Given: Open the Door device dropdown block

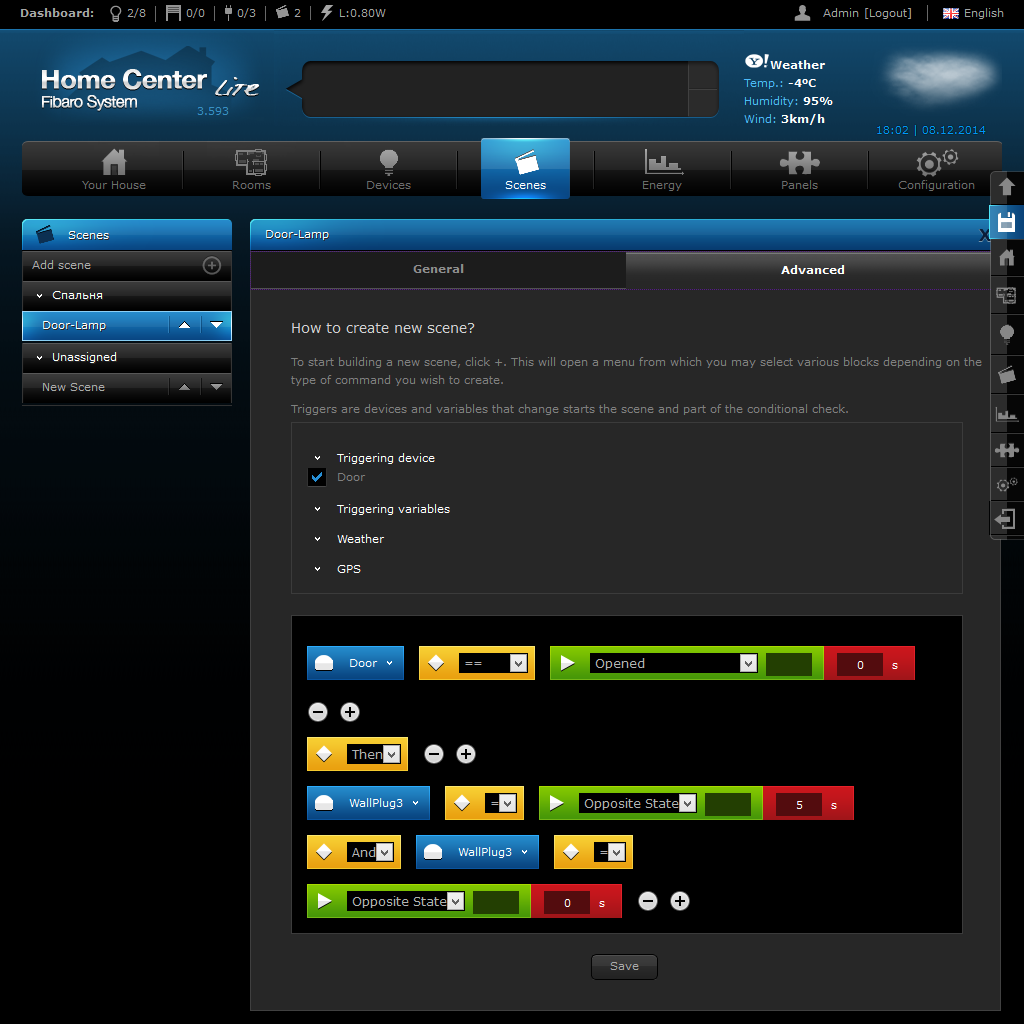Looking at the screenshot, I should pyautogui.click(x=355, y=664).
